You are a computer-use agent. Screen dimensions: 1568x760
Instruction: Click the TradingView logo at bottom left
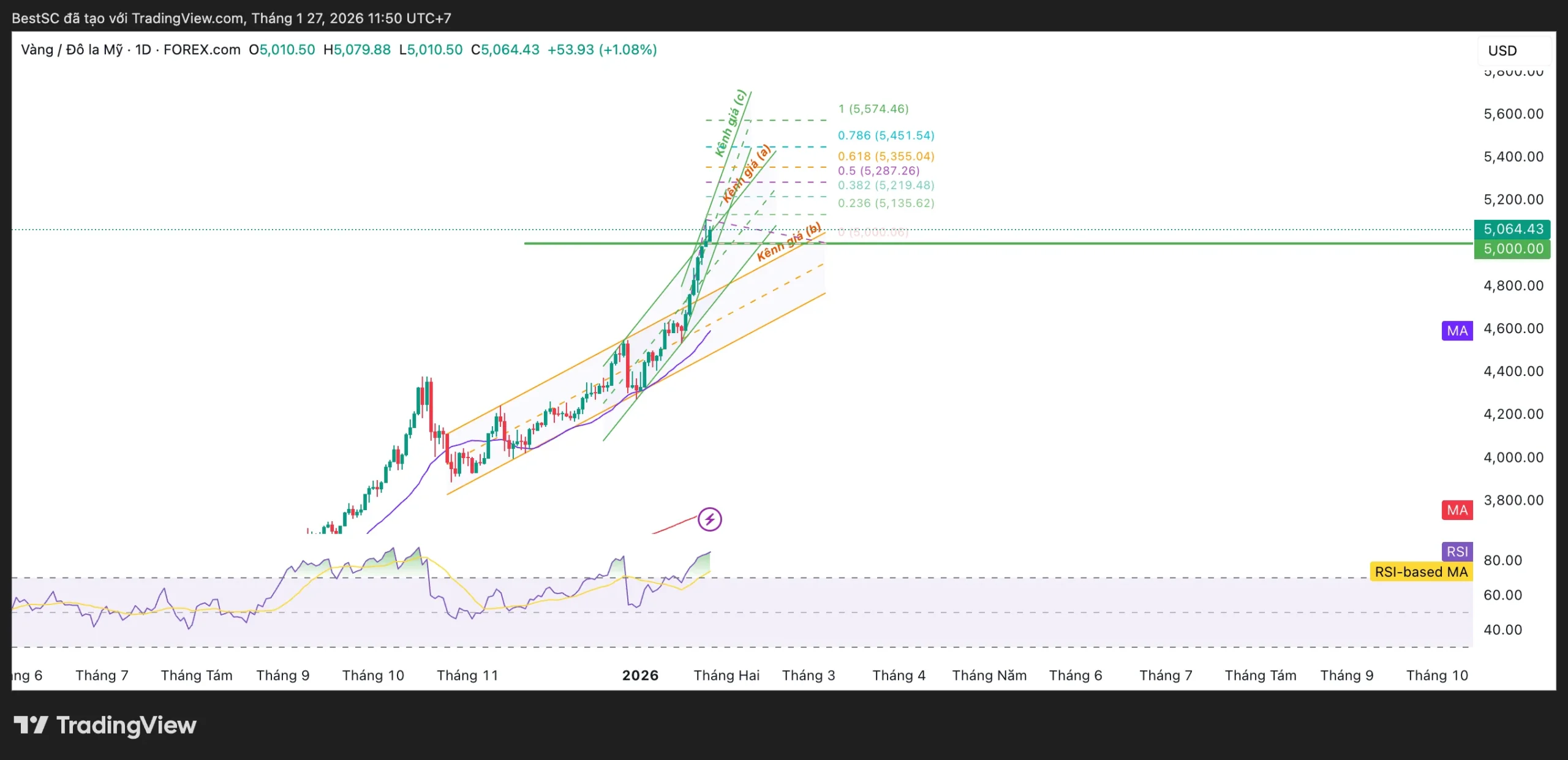tap(105, 725)
